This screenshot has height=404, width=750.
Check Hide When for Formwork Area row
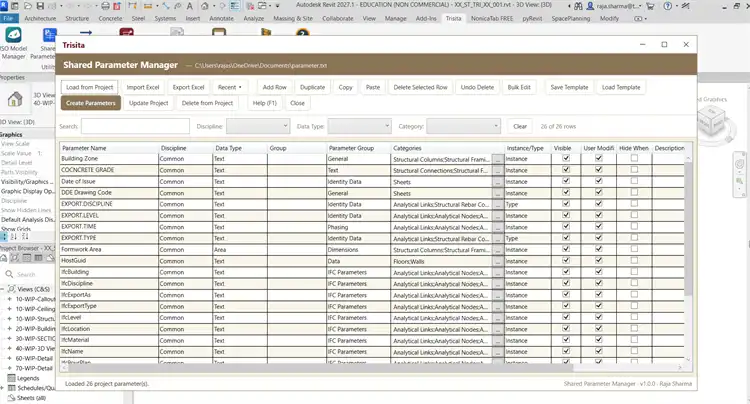click(x=634, y=249)
